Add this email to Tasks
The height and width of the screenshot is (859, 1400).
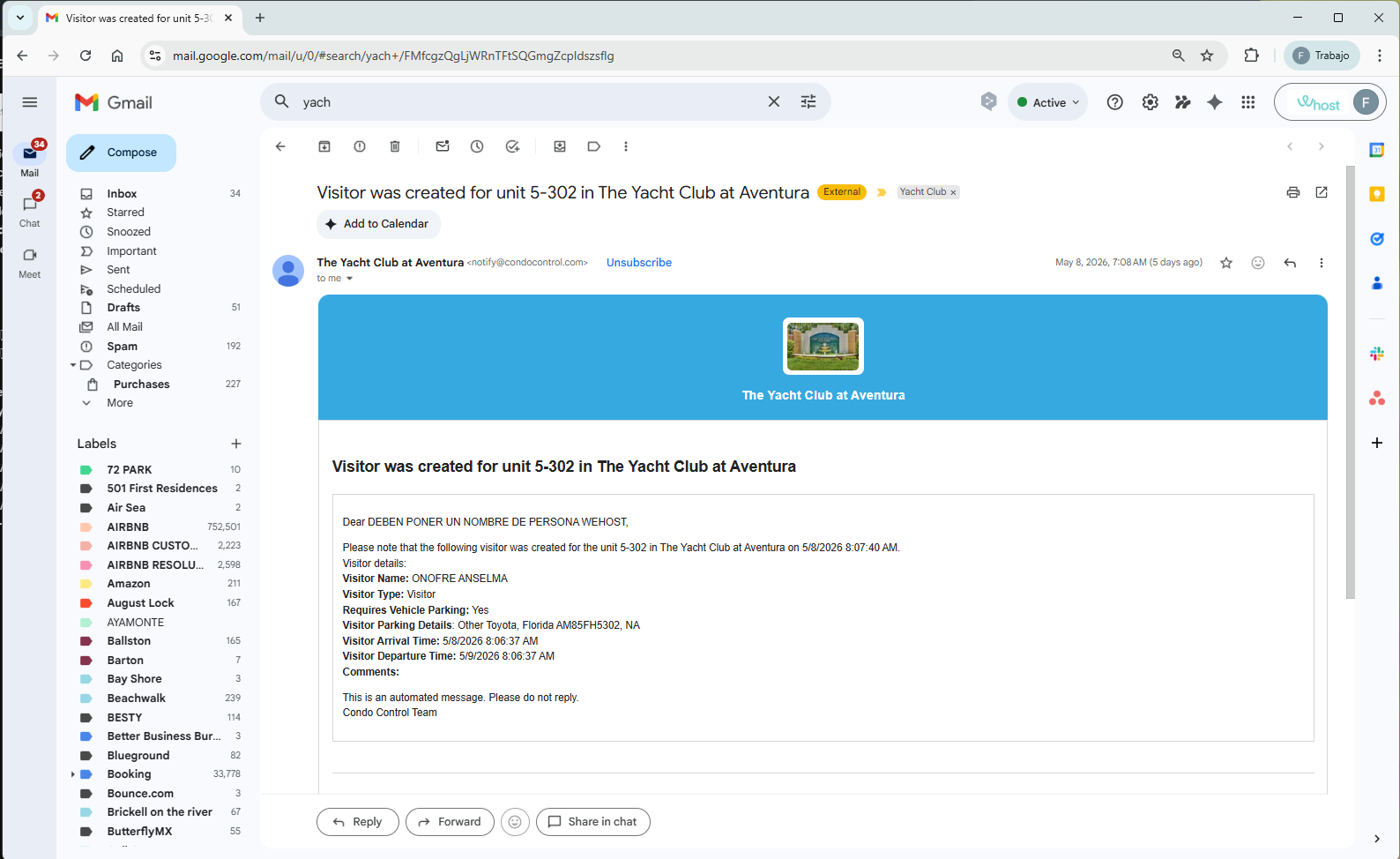pos(512,146)
